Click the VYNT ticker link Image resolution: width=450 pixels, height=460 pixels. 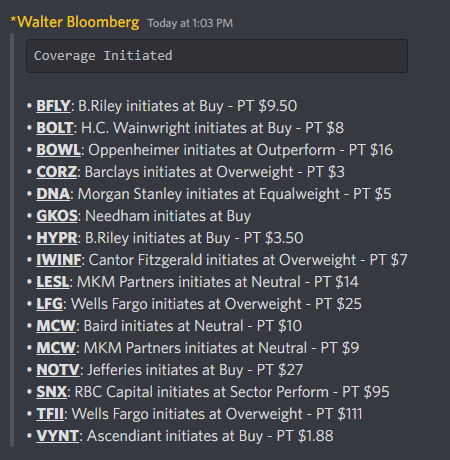pos(57,436)
